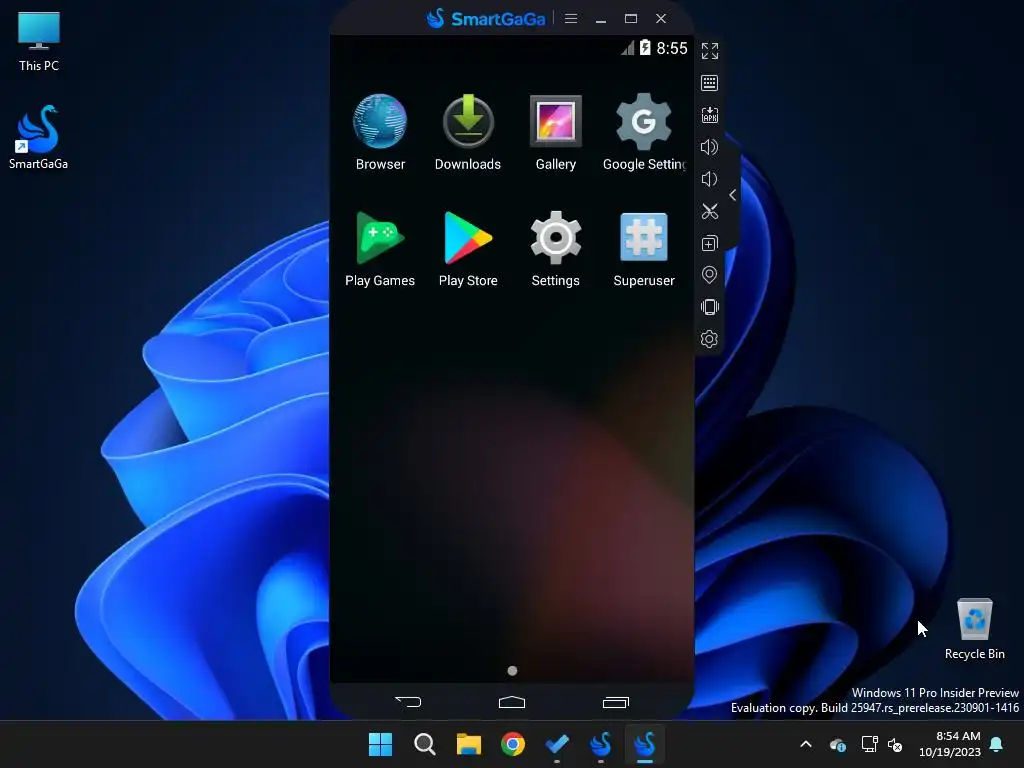This screenshot has width=1024, height=768.
Task: Show hidden system tray icons
Action: click(x=806, y=744)
